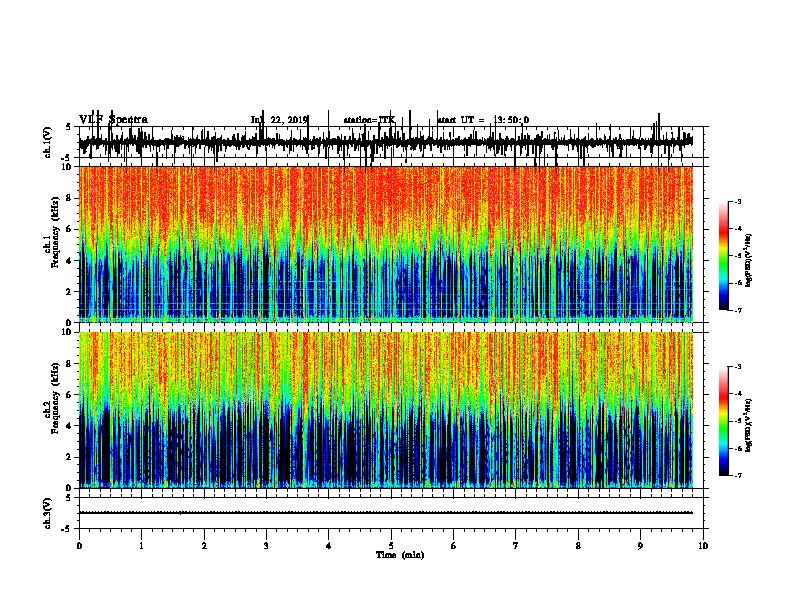
Task: Click the ch.2 spectrogram "6" kHz tick label
Action: click(70, 395)
